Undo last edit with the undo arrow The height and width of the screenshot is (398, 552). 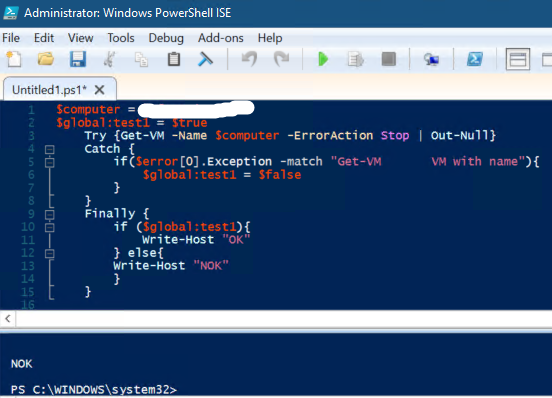click(249, 59)
